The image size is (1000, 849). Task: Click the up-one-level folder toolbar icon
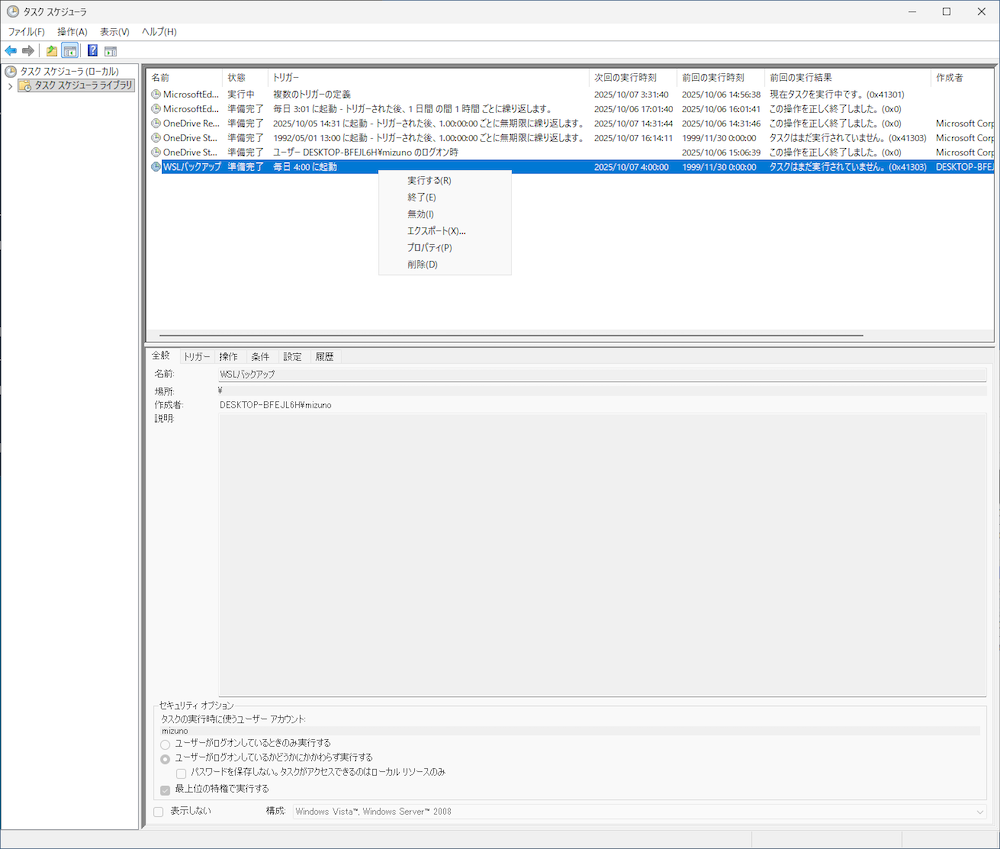pyautogui.click(x=52, y=51)
